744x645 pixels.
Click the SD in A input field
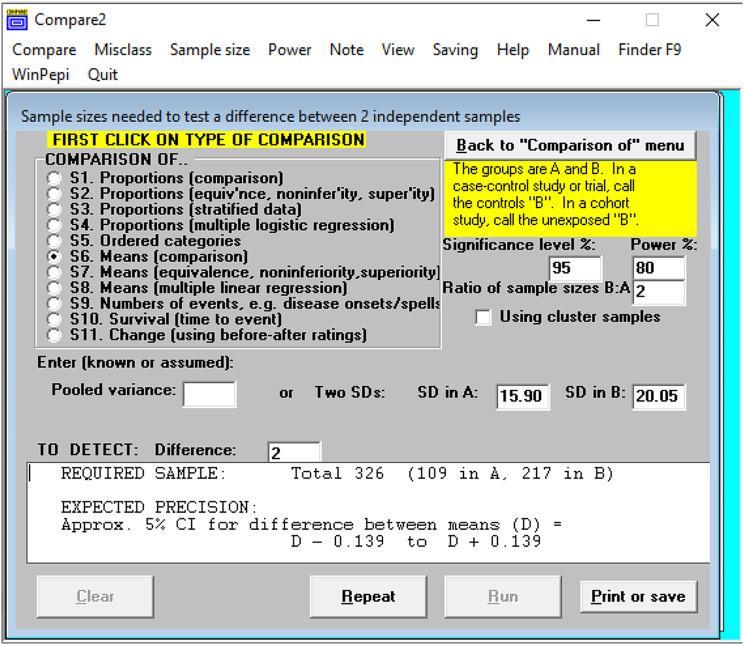[522, 396]
